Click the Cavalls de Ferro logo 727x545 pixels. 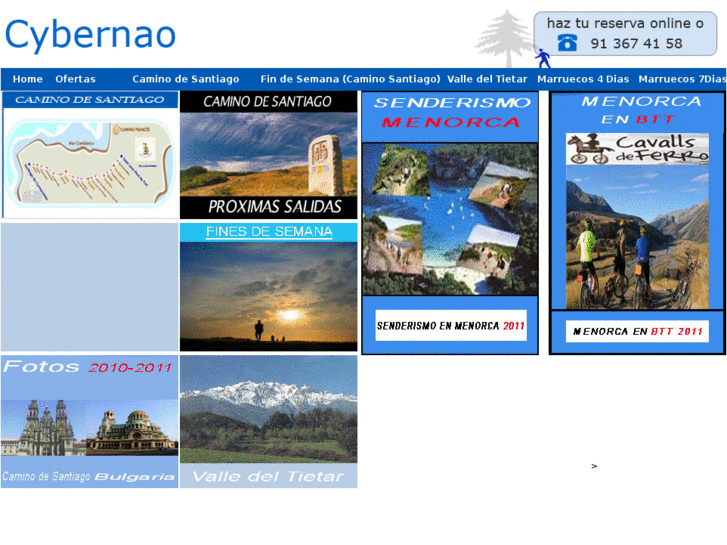pos(637,149)
